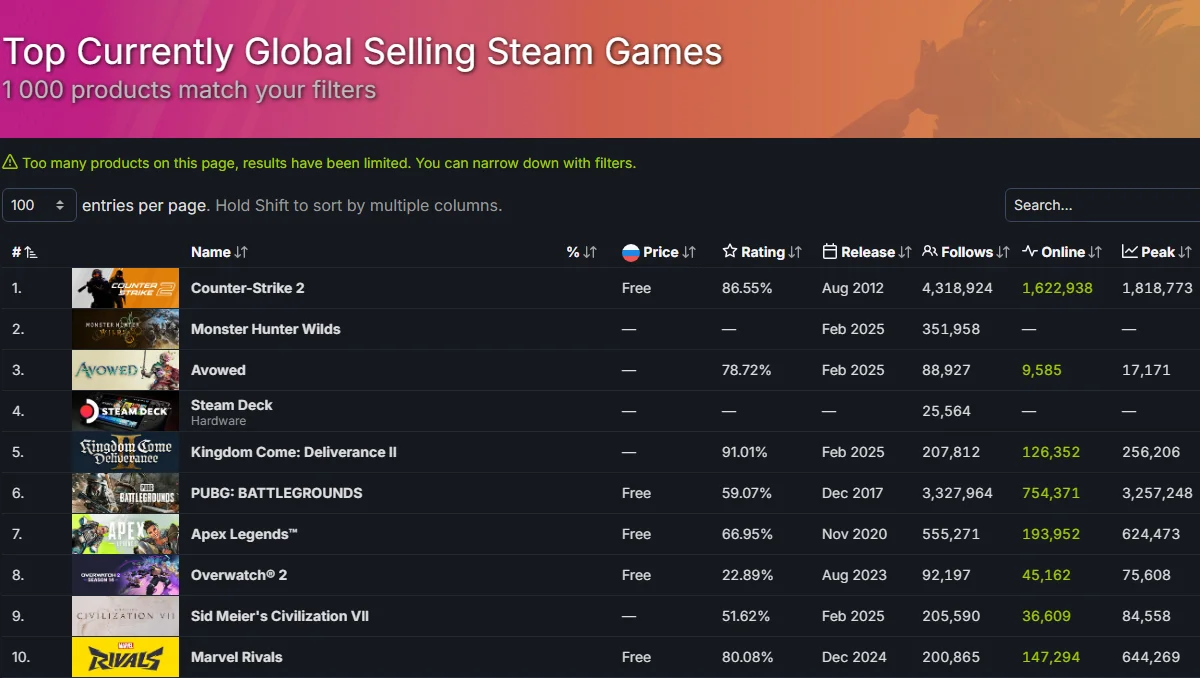Screen dimensions: 1200x678
Task: Select Counter-Strike 2 peak 1,818,773
Action: 1157,288
